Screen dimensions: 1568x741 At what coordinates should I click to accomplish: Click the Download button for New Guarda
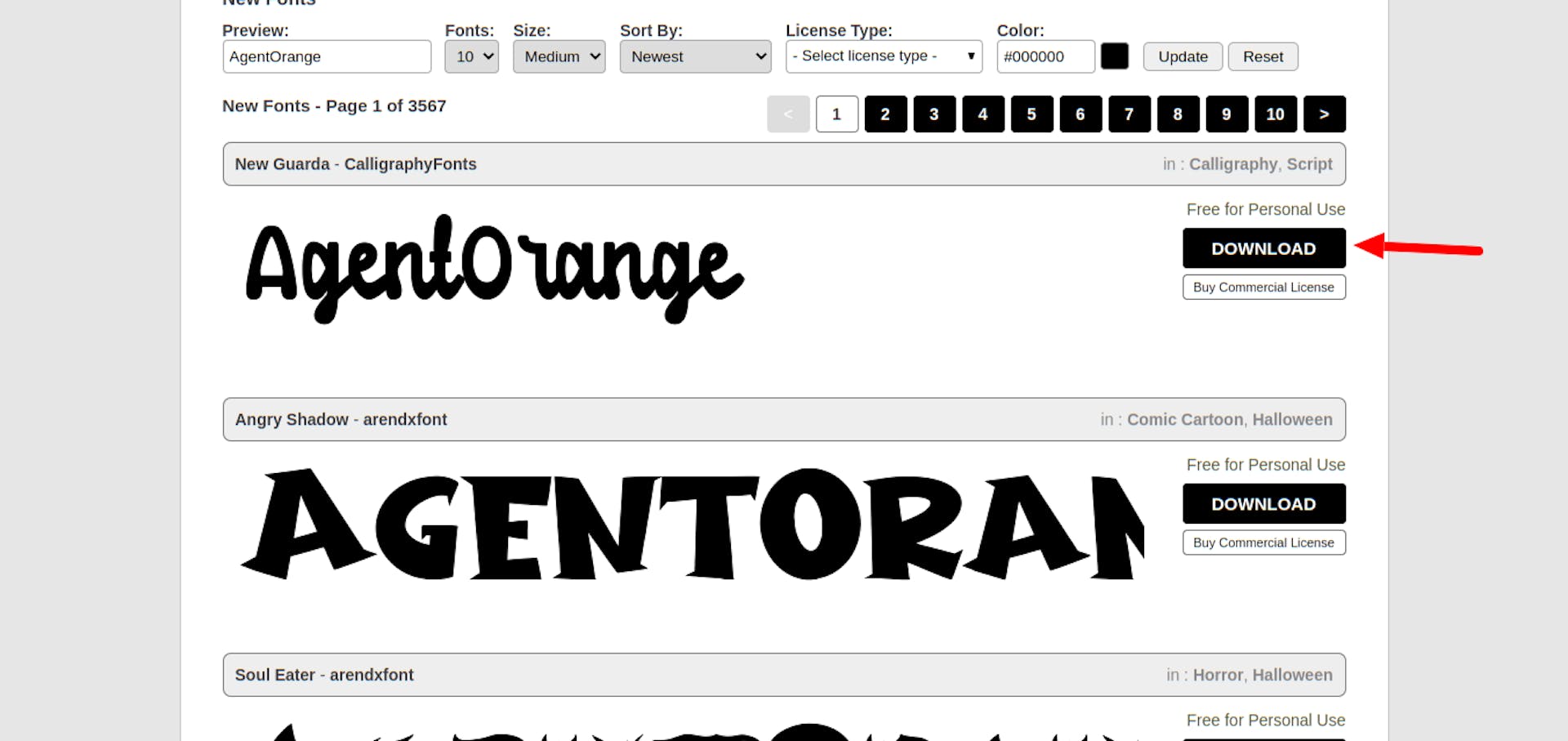pyautogui.click(x=1263, y=248)
